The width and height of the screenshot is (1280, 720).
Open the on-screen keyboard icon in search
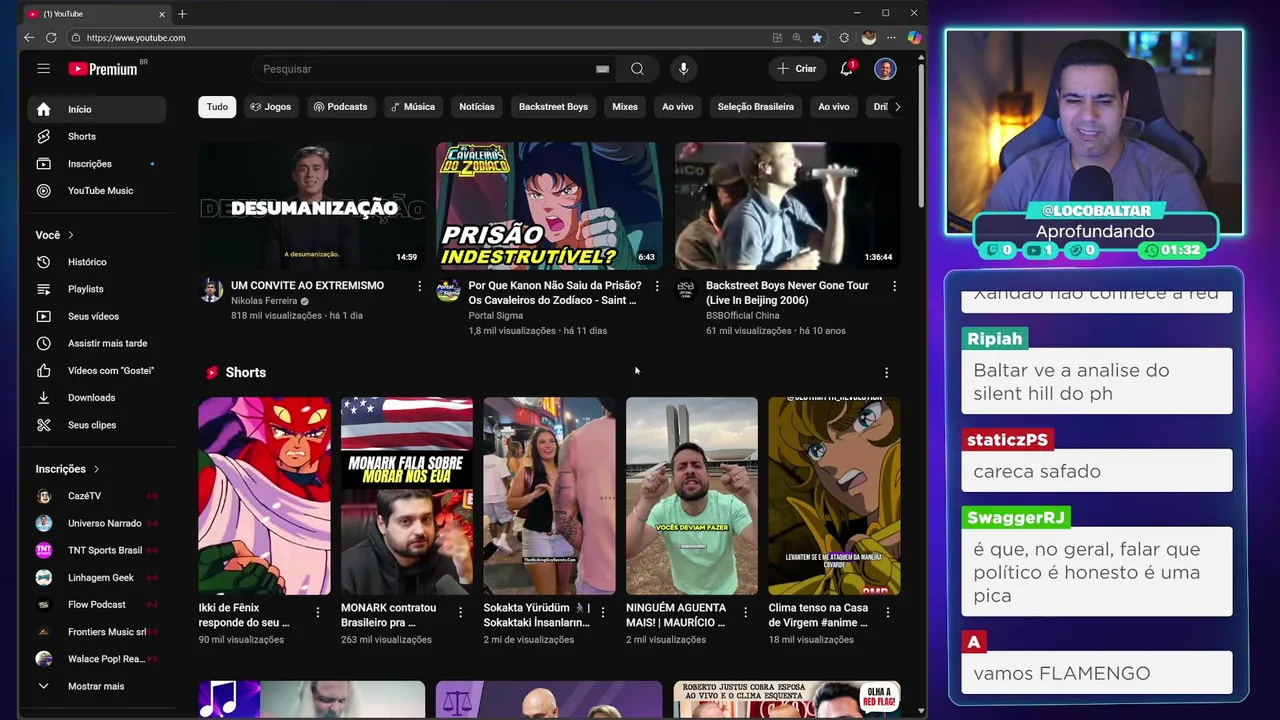click(x=602, y=69)
